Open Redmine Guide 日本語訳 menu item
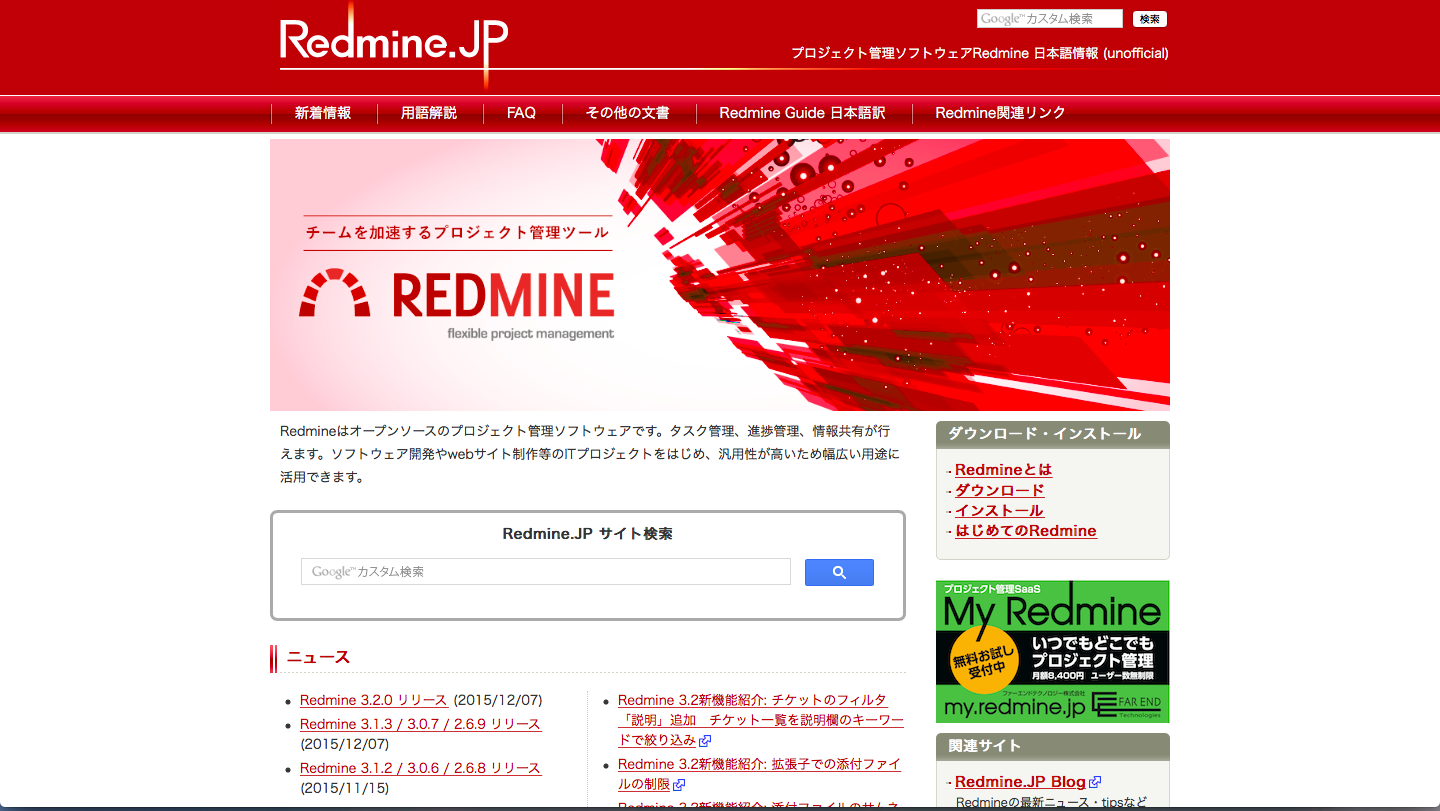This screenshot has height=811, width=1440. 802,113
